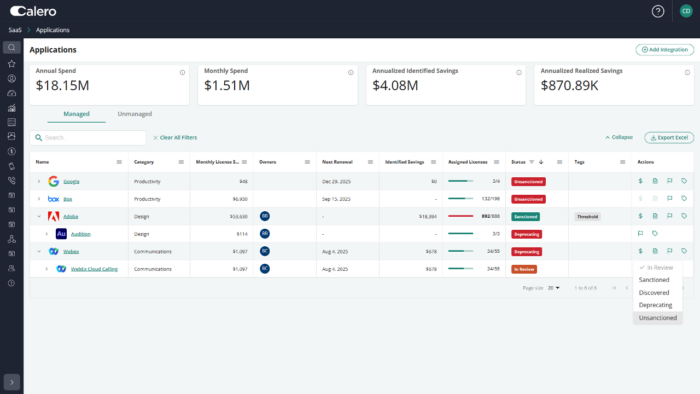Collapse the Webex row

[x=39, y=251]
